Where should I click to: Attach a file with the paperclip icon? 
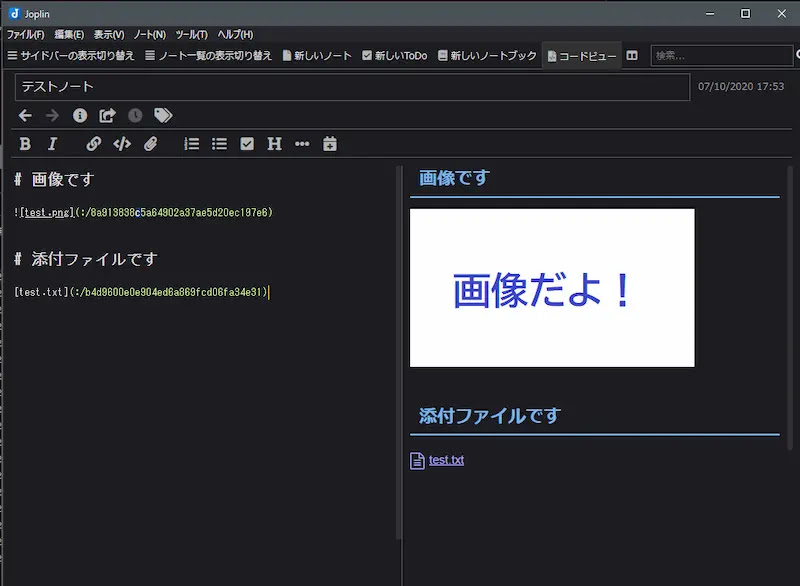coord(151,144)
